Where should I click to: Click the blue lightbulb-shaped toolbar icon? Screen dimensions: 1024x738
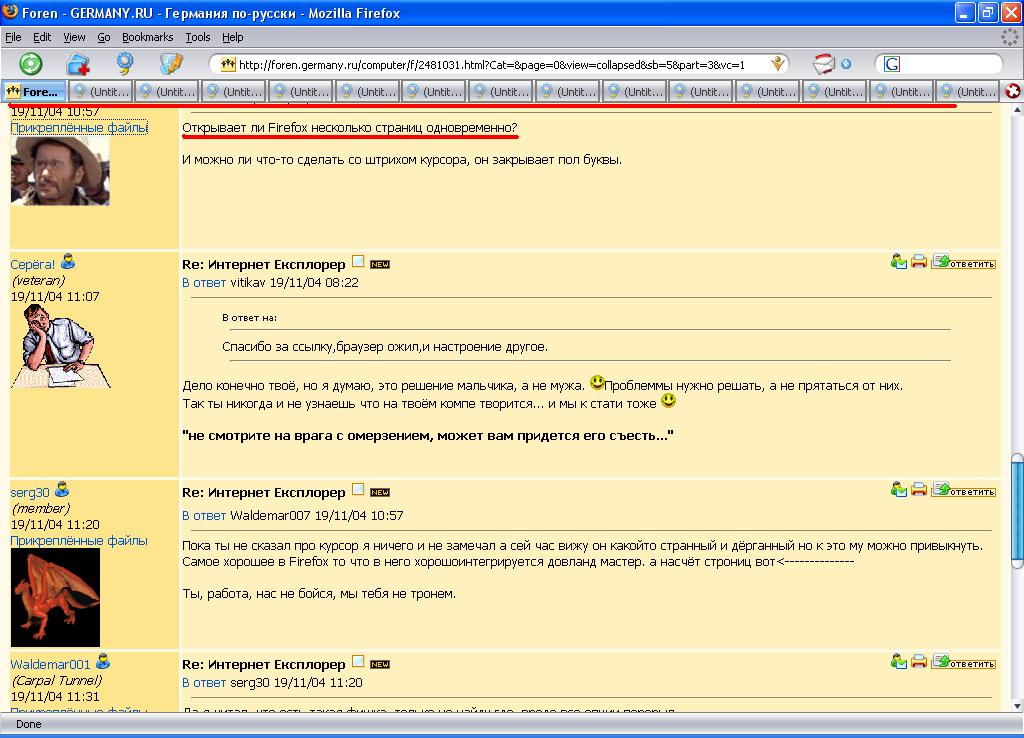124,63
